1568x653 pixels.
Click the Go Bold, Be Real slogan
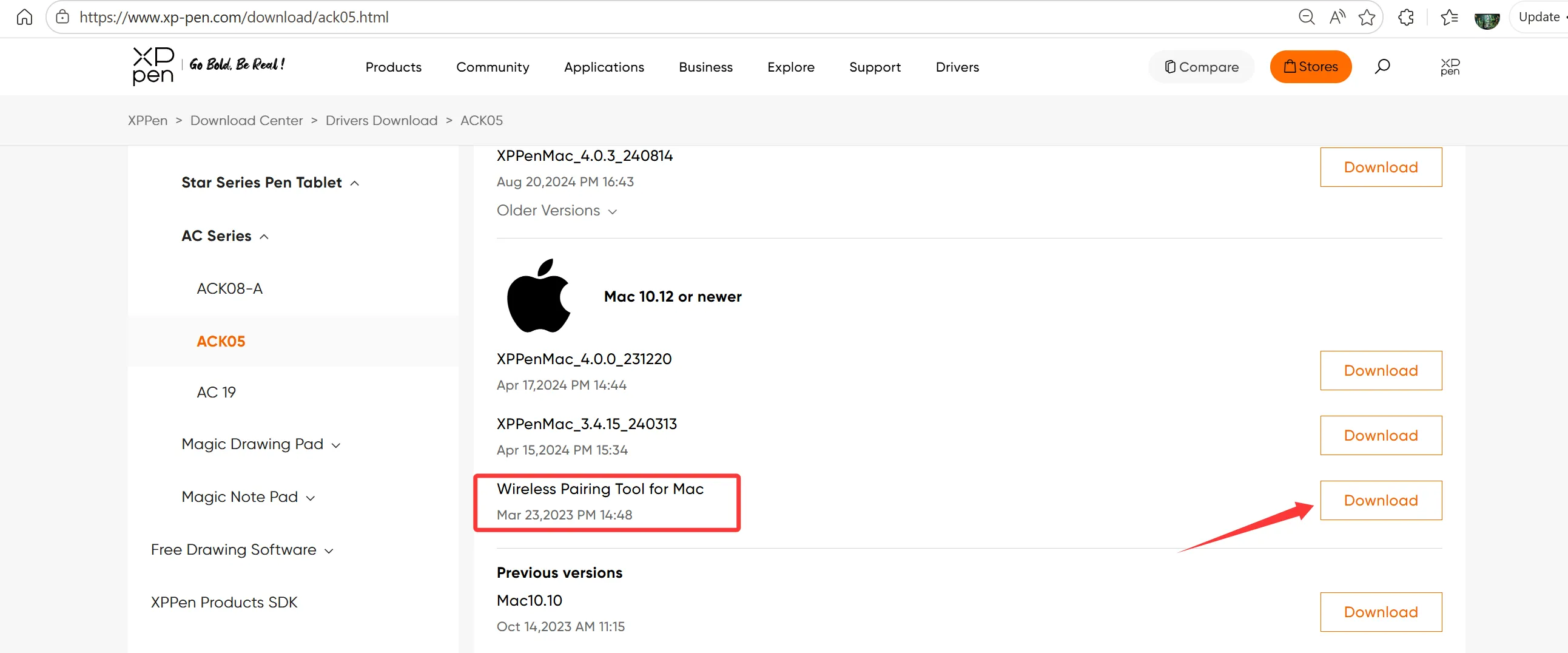point(237,64)
